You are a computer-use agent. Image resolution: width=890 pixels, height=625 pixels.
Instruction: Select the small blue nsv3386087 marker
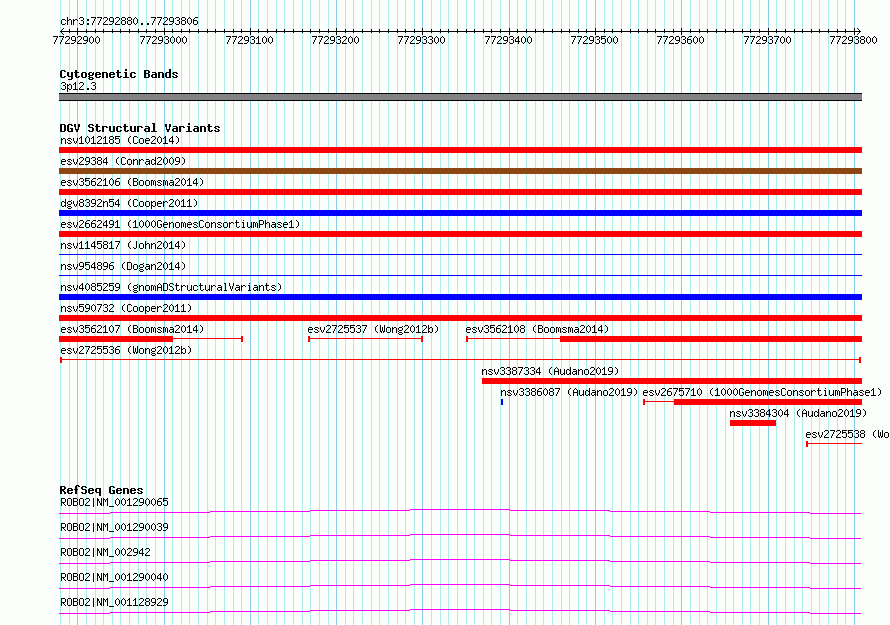point(502,402)
